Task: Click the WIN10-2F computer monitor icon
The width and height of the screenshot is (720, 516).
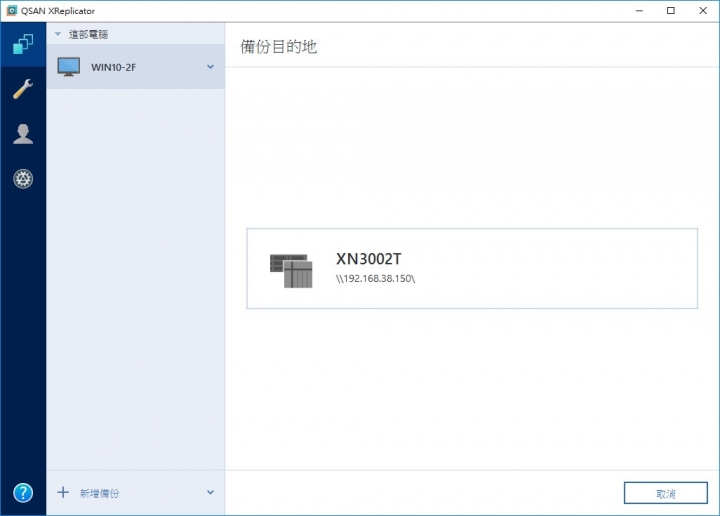Action: point(69,67)
